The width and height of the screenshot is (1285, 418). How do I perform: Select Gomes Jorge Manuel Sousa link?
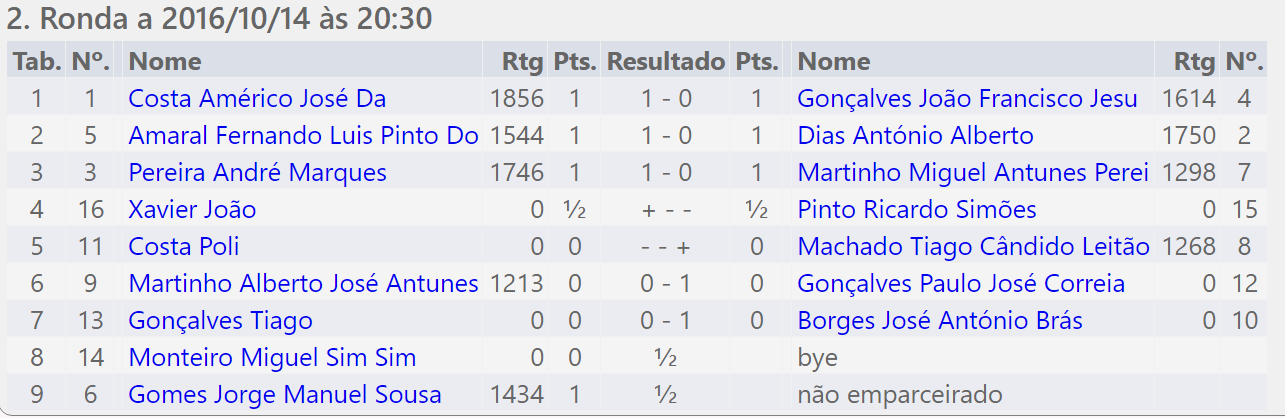(285, 395)
